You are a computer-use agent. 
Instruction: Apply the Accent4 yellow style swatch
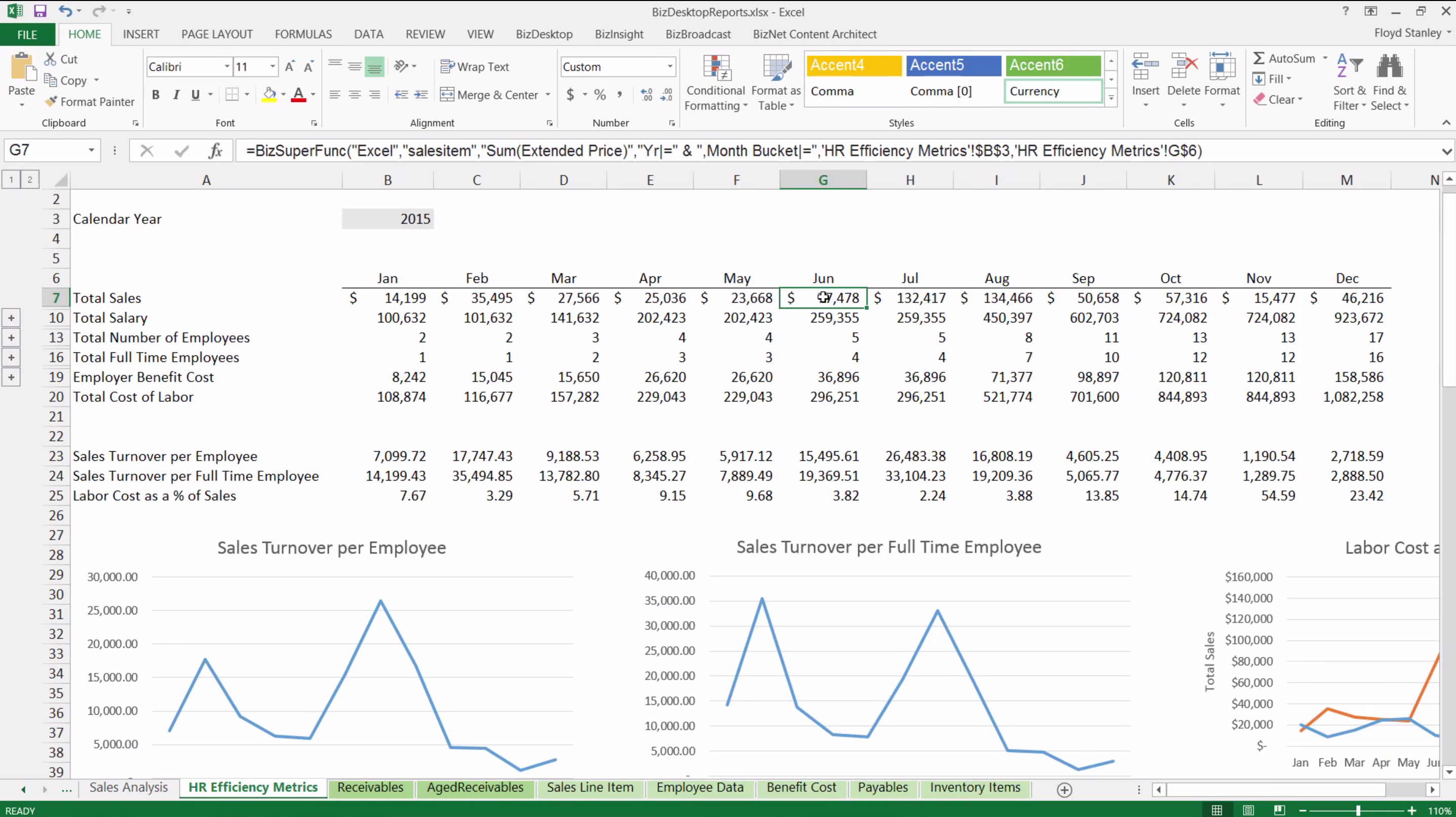point(853,65)
